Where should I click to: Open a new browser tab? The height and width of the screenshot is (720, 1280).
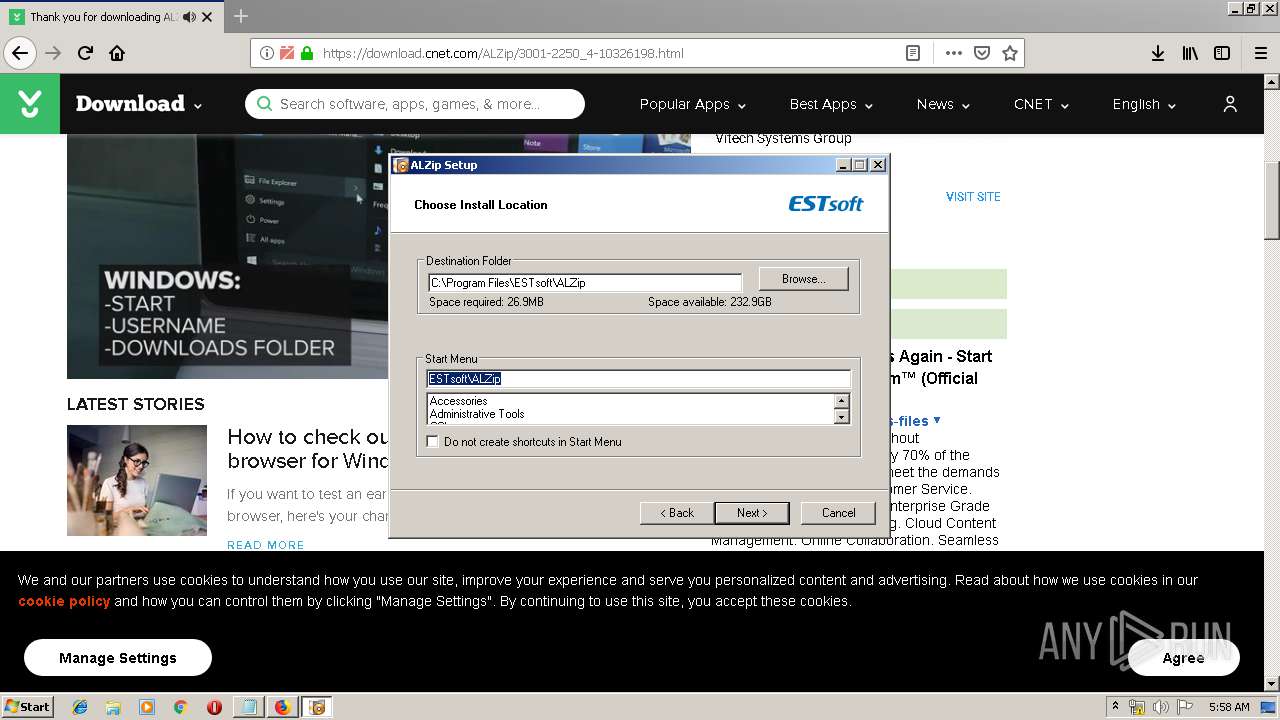241,16
